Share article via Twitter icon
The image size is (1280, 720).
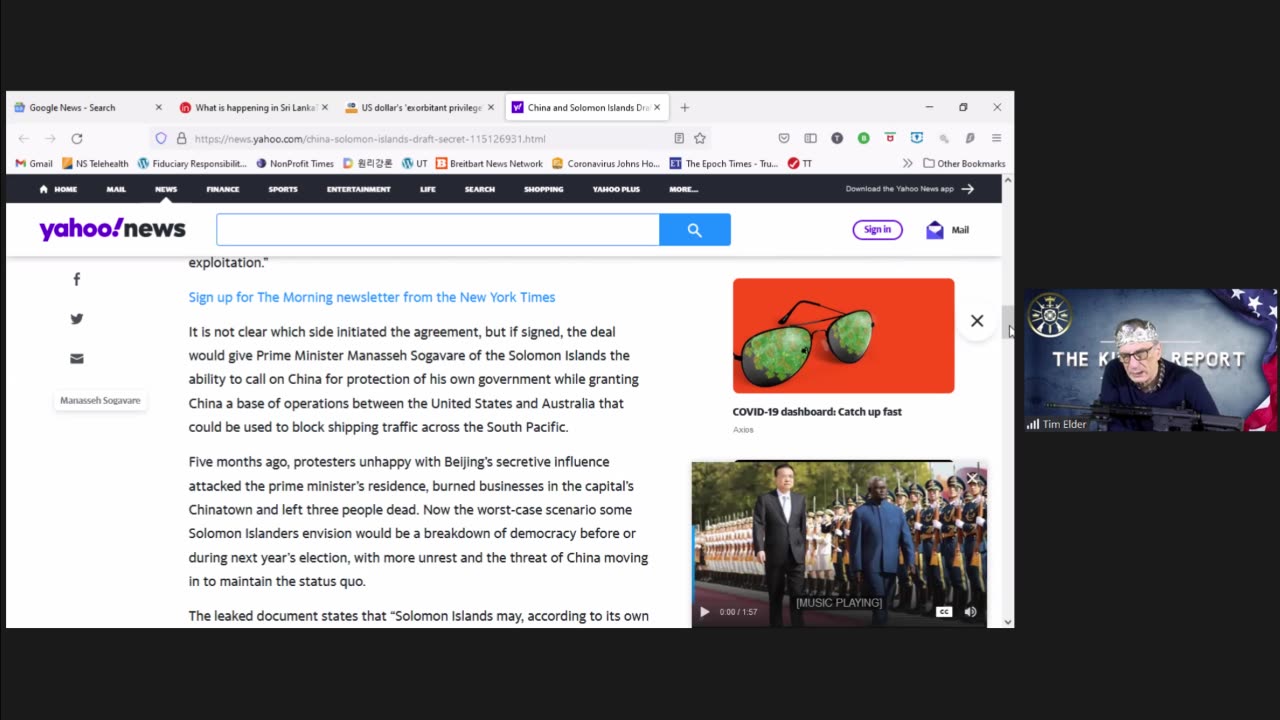pos(77,319)
